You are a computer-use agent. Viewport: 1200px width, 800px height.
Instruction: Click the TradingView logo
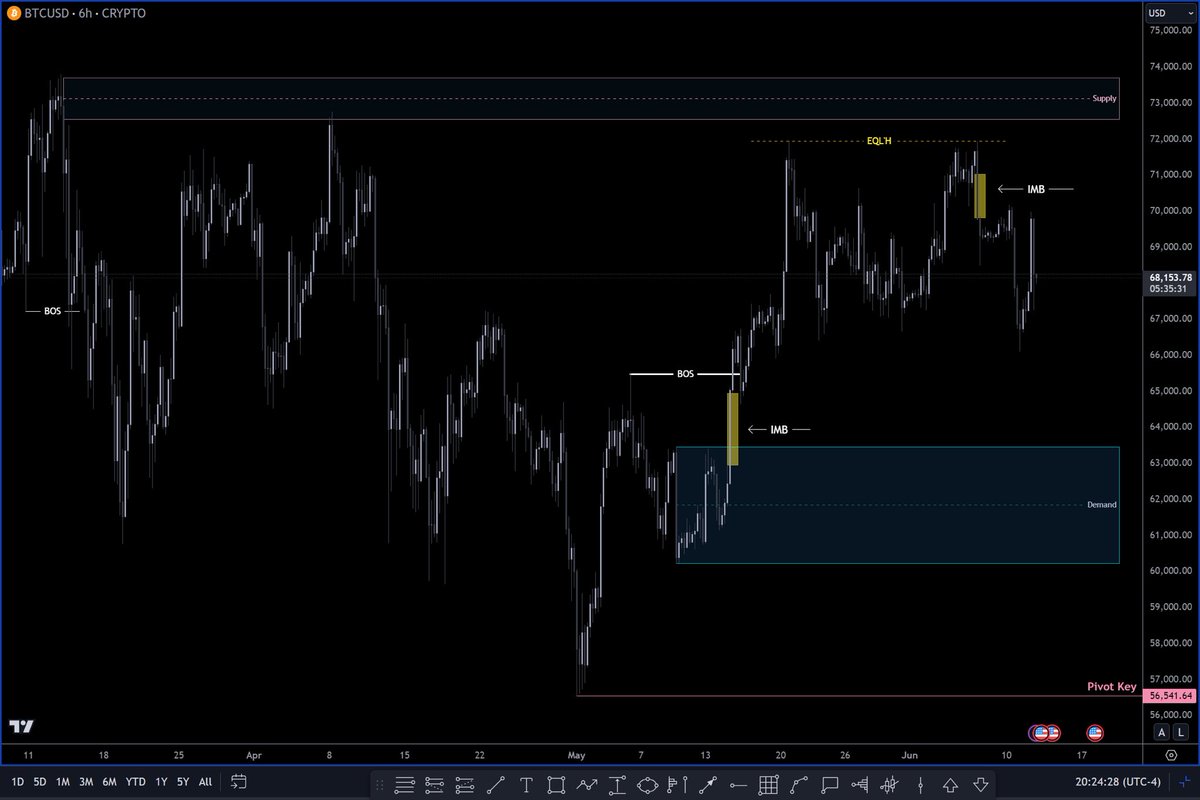tap(21, 727)
